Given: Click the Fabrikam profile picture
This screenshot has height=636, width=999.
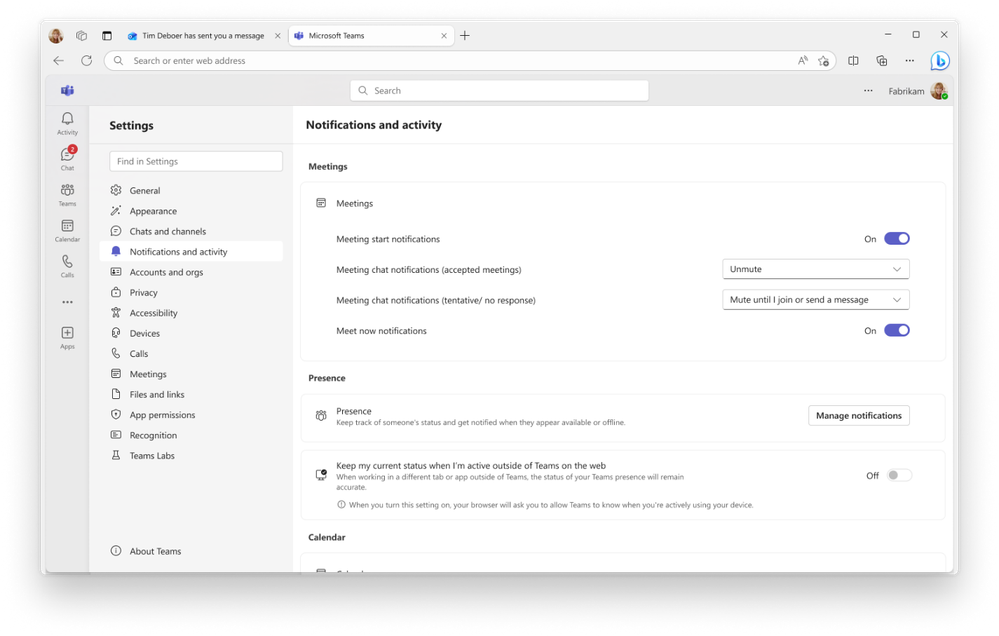Looking at the screenshot, I should [937, 90].
